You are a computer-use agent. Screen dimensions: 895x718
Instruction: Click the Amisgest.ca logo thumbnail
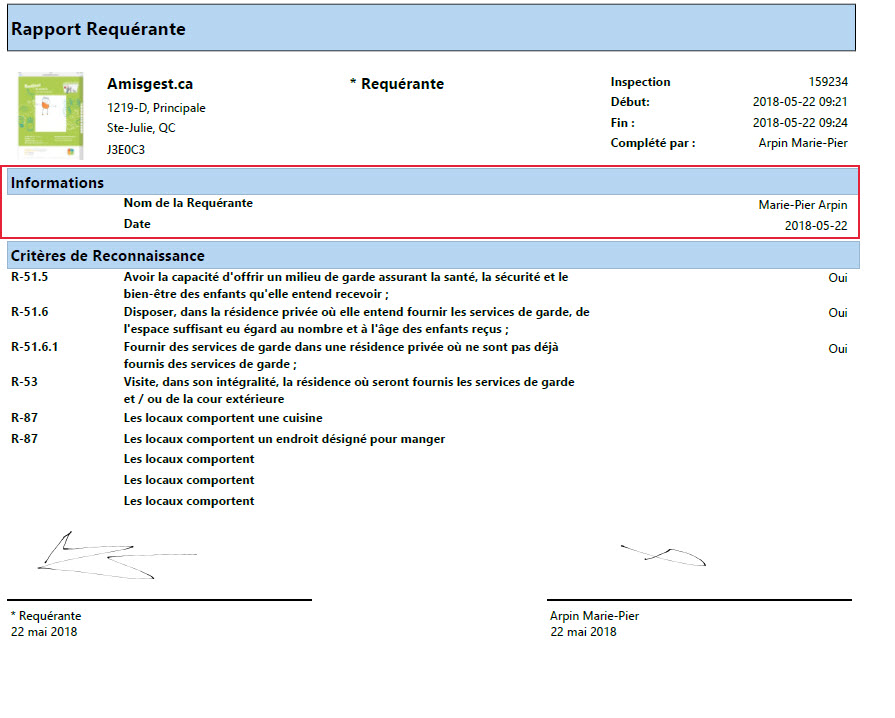tap(51, 116)
